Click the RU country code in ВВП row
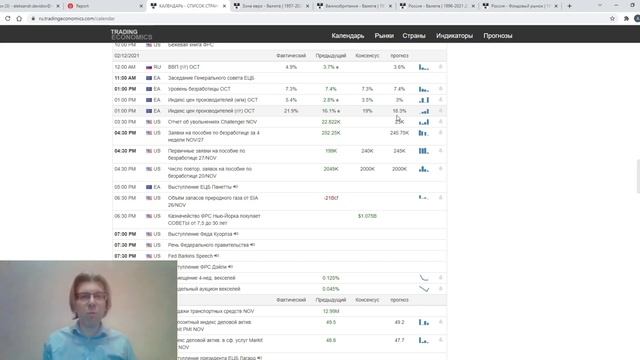 tap(157, 67)
